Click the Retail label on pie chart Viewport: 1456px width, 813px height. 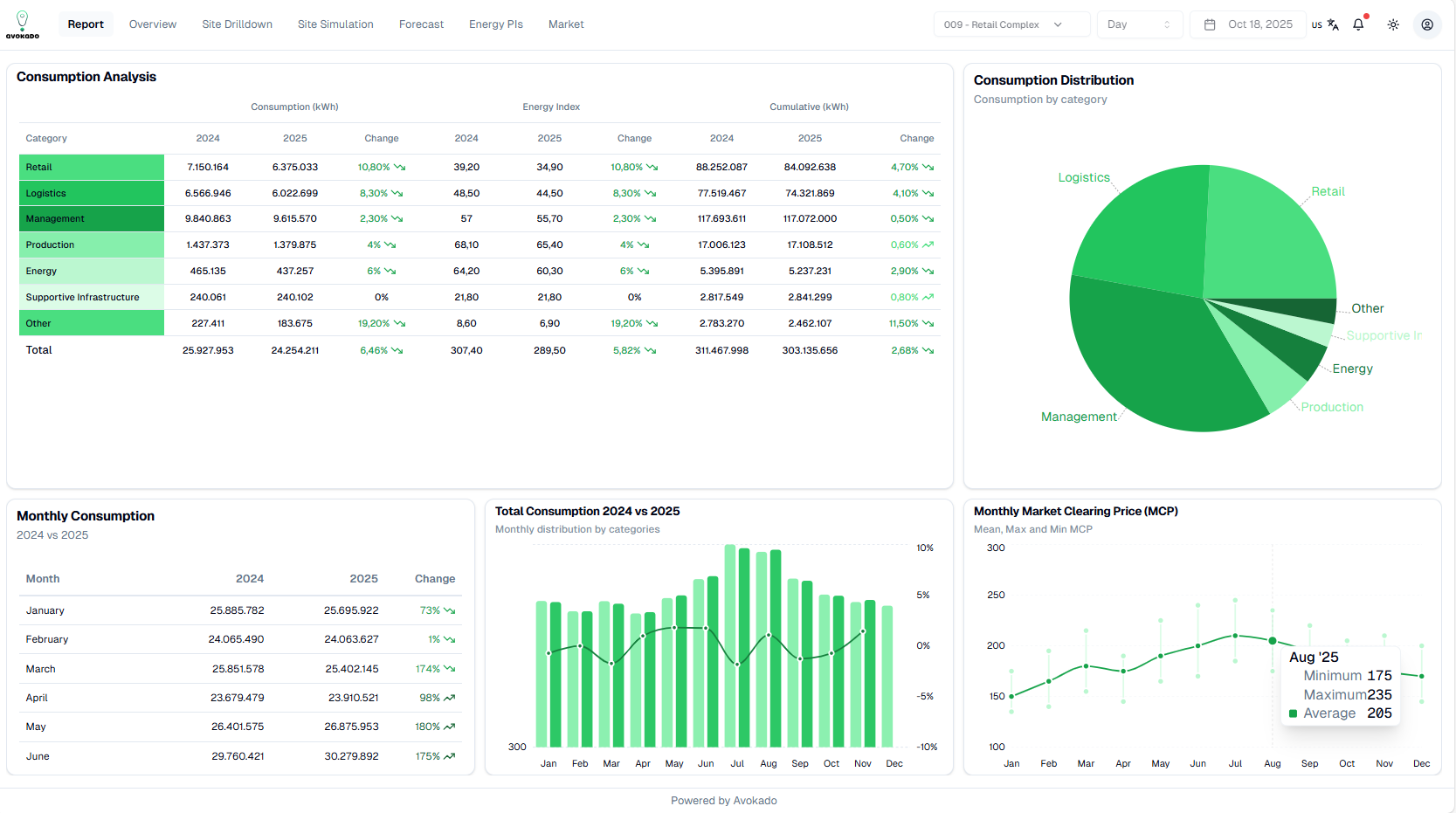[1328, 191]
